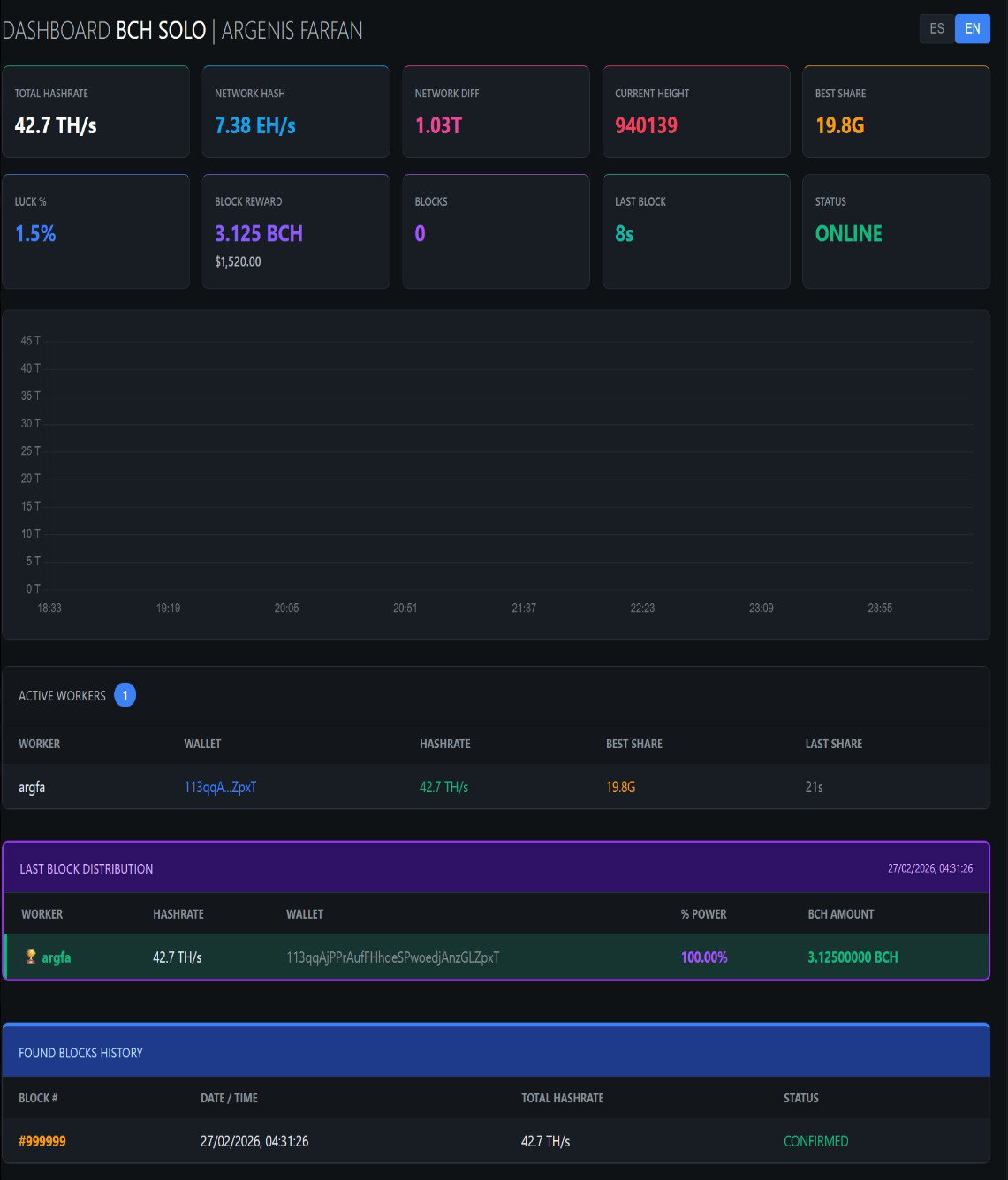Screen dimensions: 1008x1180
Task: Click the Network Hash card
Action: (296, 112)
